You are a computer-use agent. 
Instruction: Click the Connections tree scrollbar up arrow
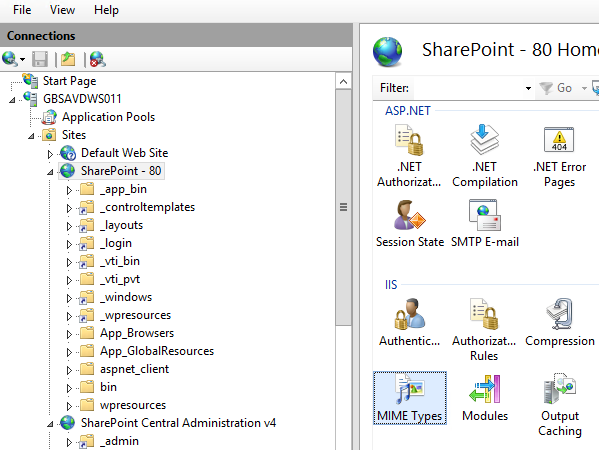click(x=343, y=82)
